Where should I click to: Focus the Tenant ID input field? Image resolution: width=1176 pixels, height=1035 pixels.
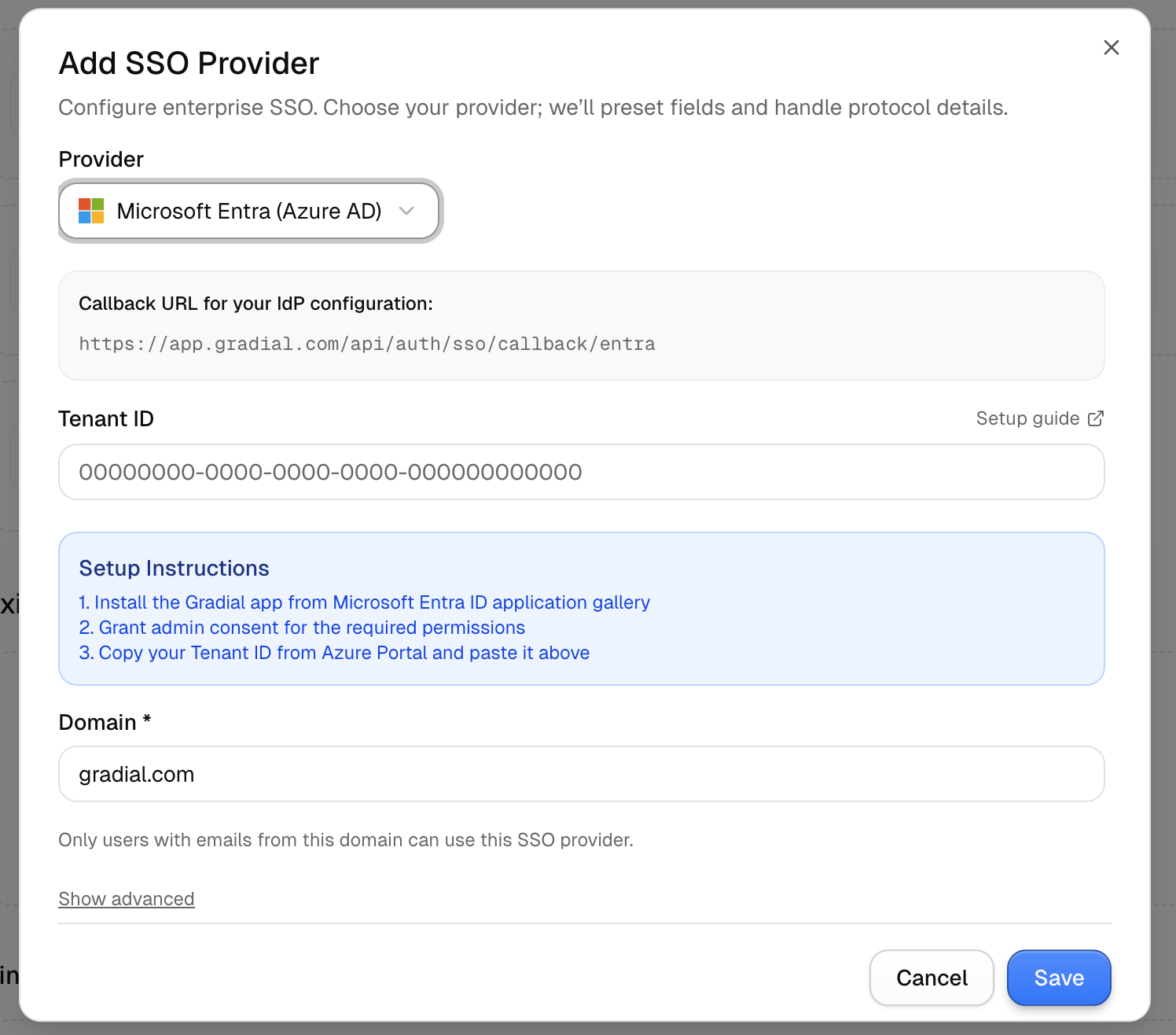[582, 472]
